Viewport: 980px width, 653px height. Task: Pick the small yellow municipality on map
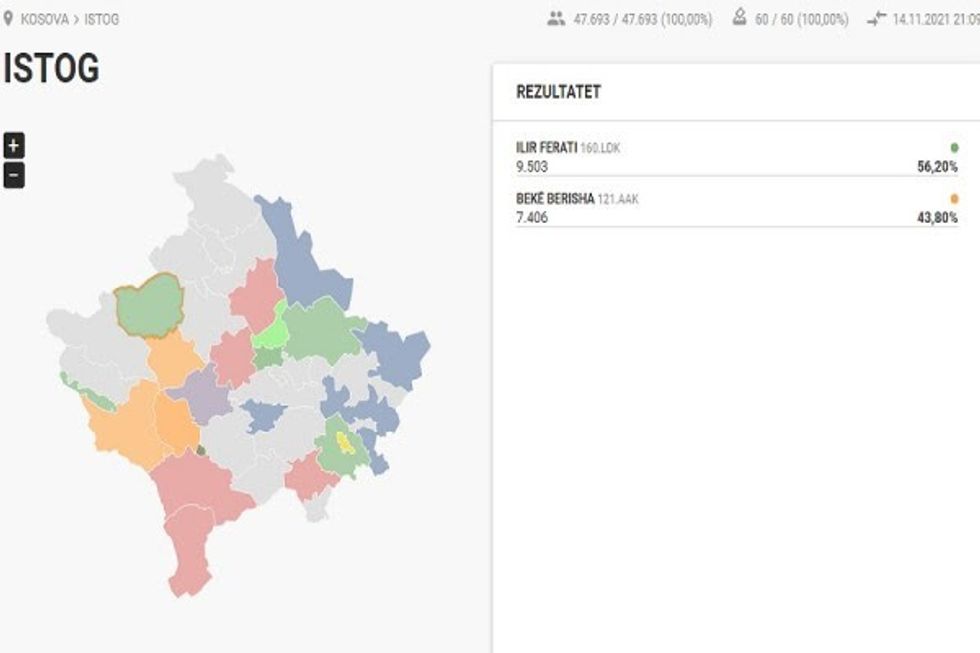pos(346,442)
